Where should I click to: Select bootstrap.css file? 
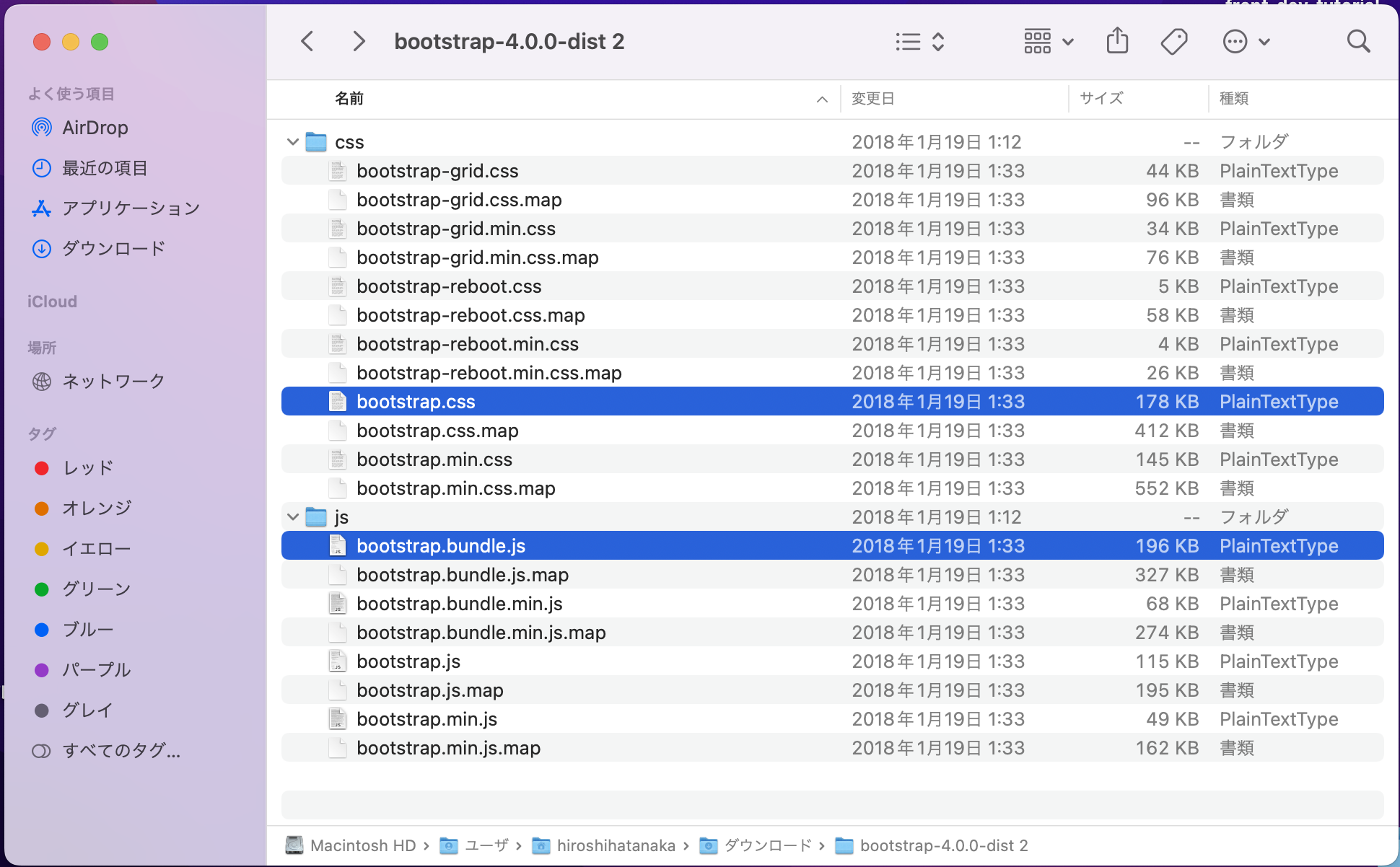415,402
